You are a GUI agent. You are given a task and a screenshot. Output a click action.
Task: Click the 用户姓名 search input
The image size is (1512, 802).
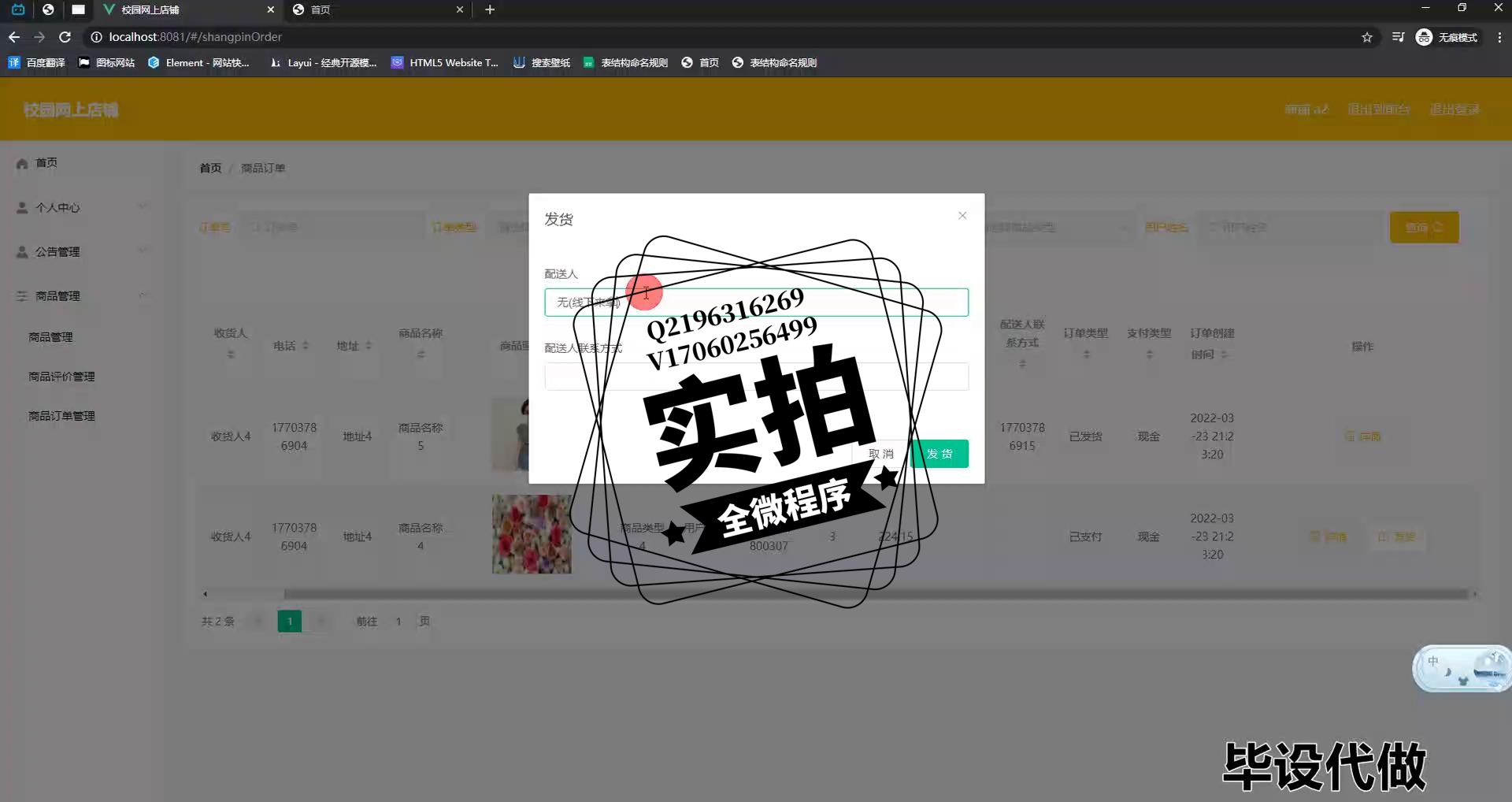(1290, 227)
